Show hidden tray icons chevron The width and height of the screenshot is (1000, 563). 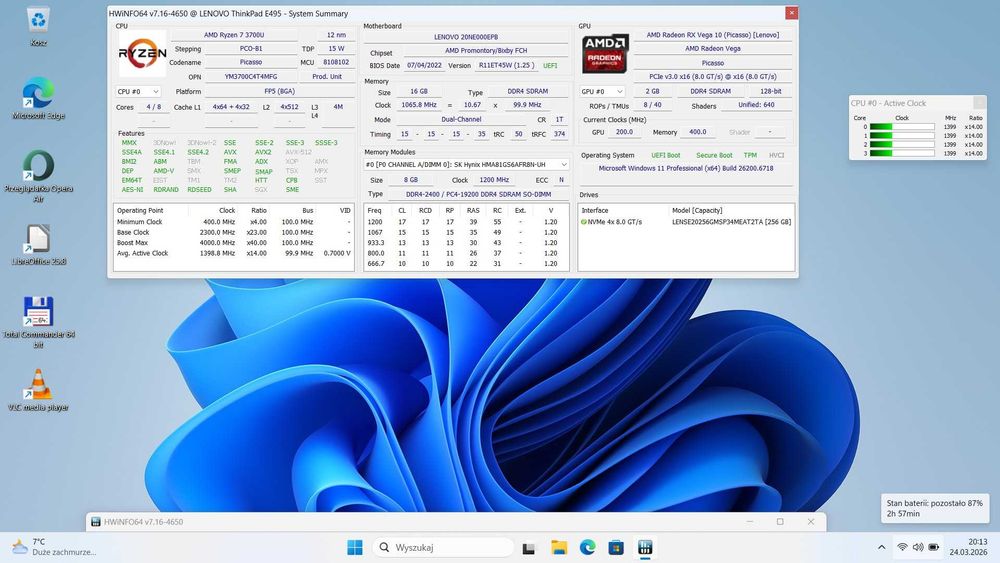coord(881,547)
